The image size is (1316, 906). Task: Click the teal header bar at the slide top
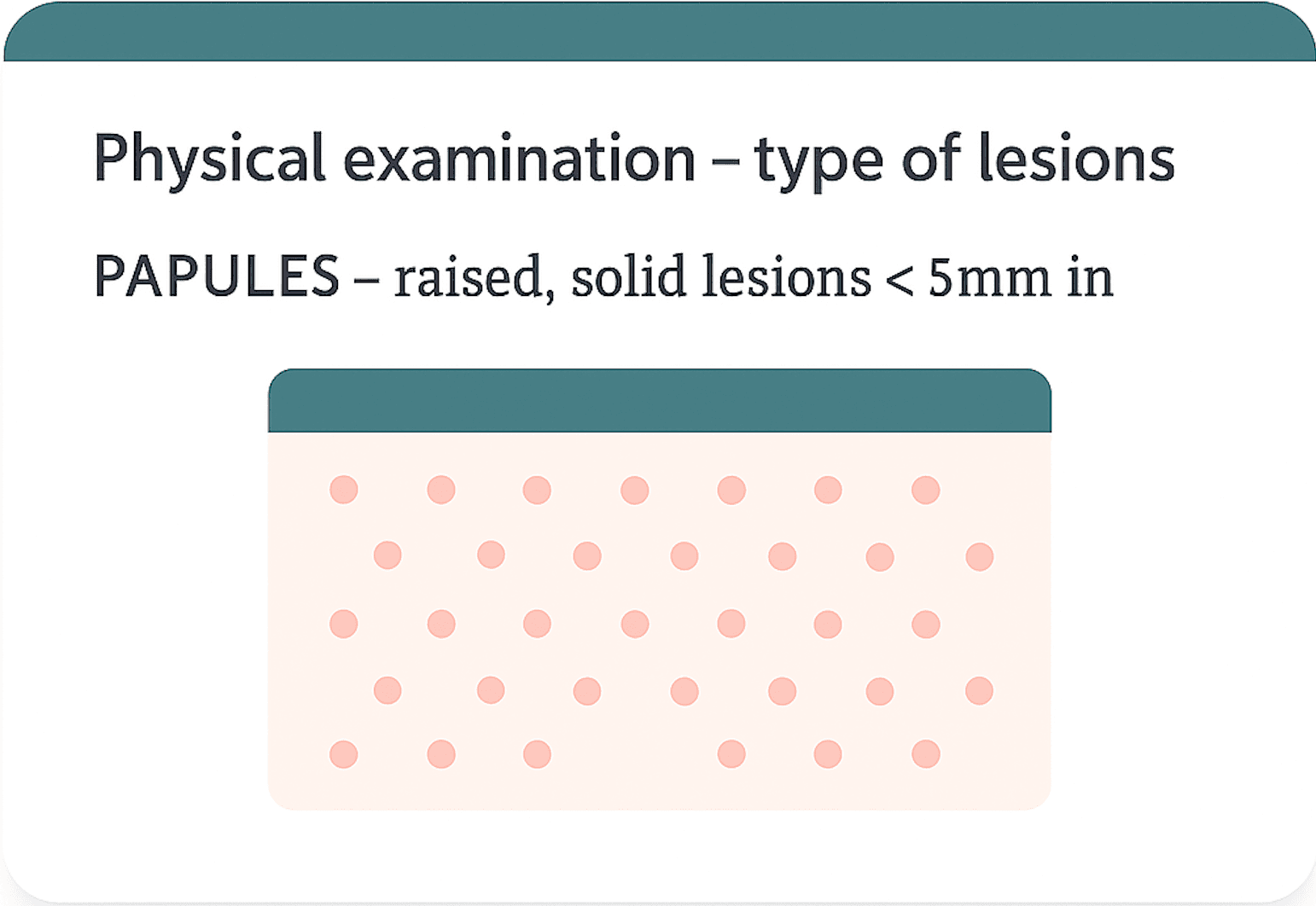pos(659,32)
